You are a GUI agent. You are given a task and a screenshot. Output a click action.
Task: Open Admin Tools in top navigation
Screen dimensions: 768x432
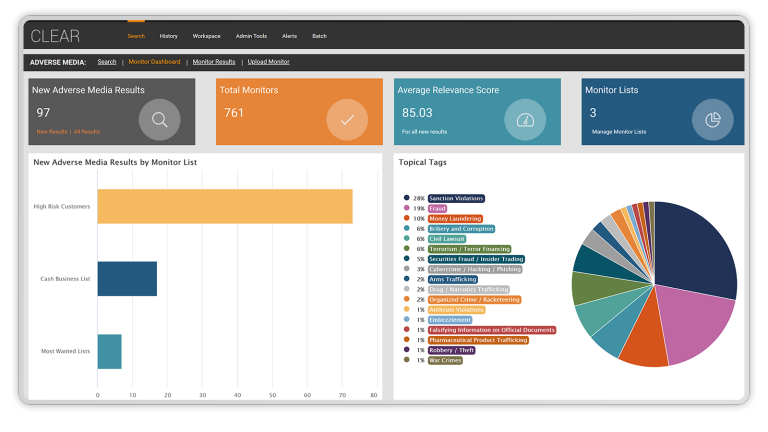click(251, 36)
